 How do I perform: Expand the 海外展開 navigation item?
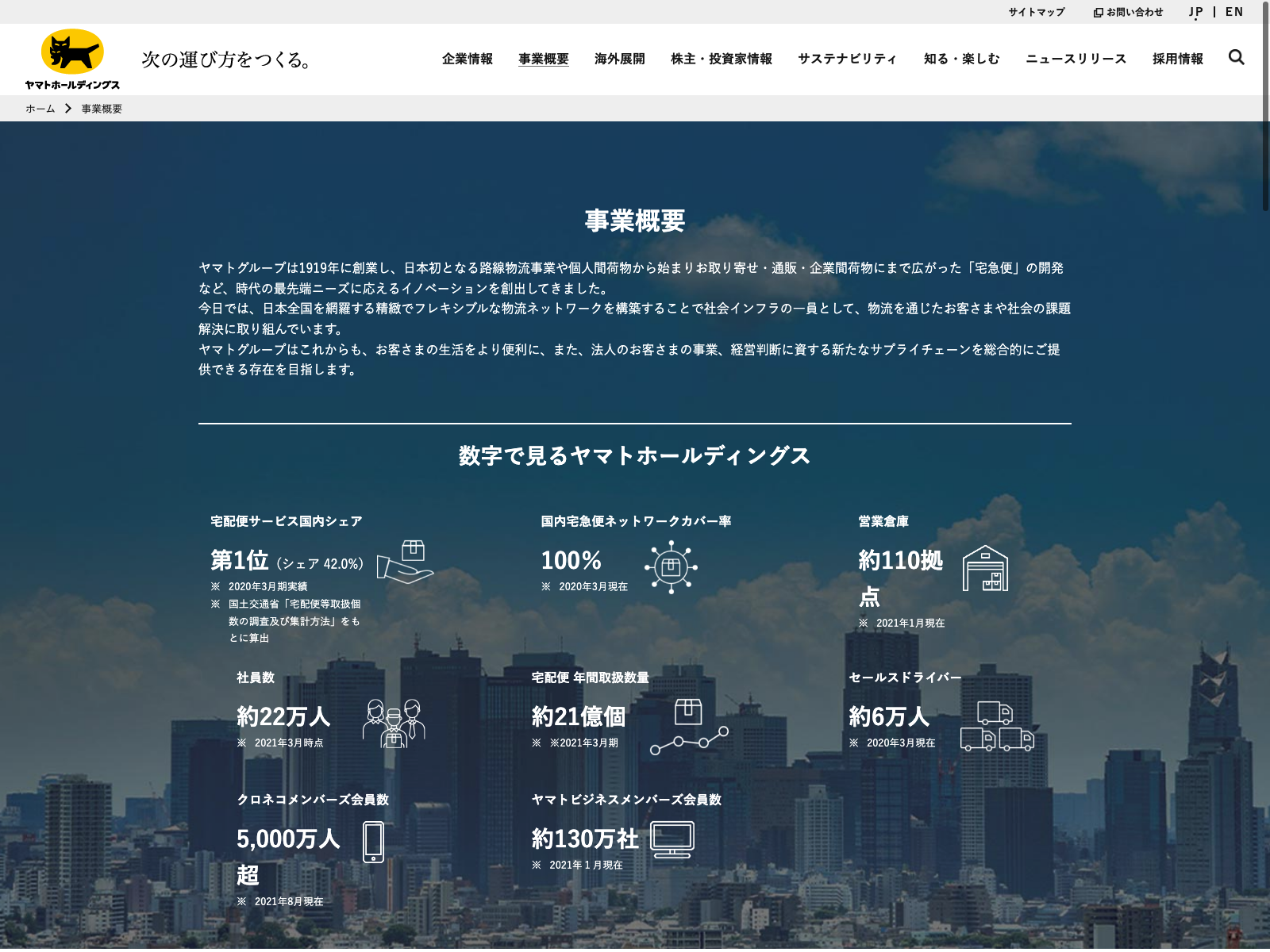coord(619,59)
